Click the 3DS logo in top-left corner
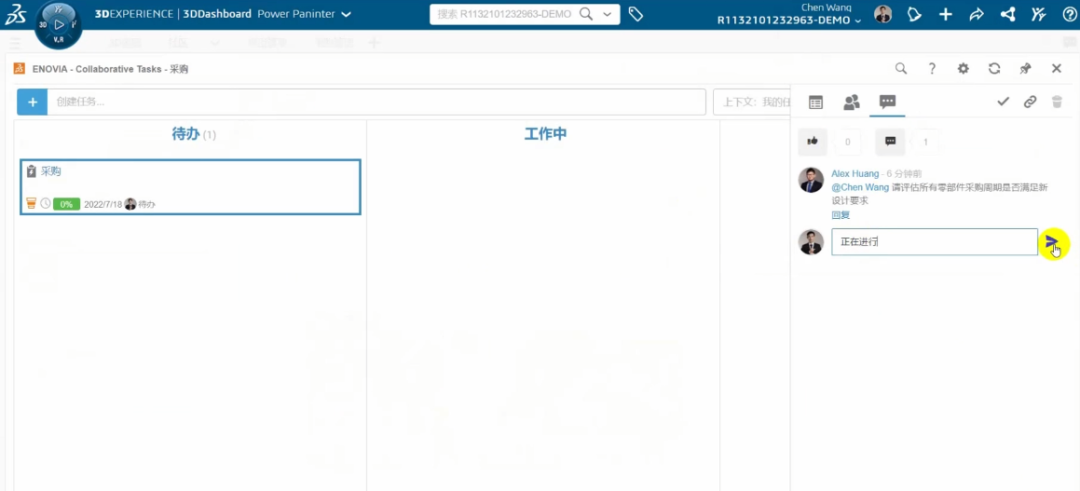Screen dimensions: 1080x491 point(15,14)
